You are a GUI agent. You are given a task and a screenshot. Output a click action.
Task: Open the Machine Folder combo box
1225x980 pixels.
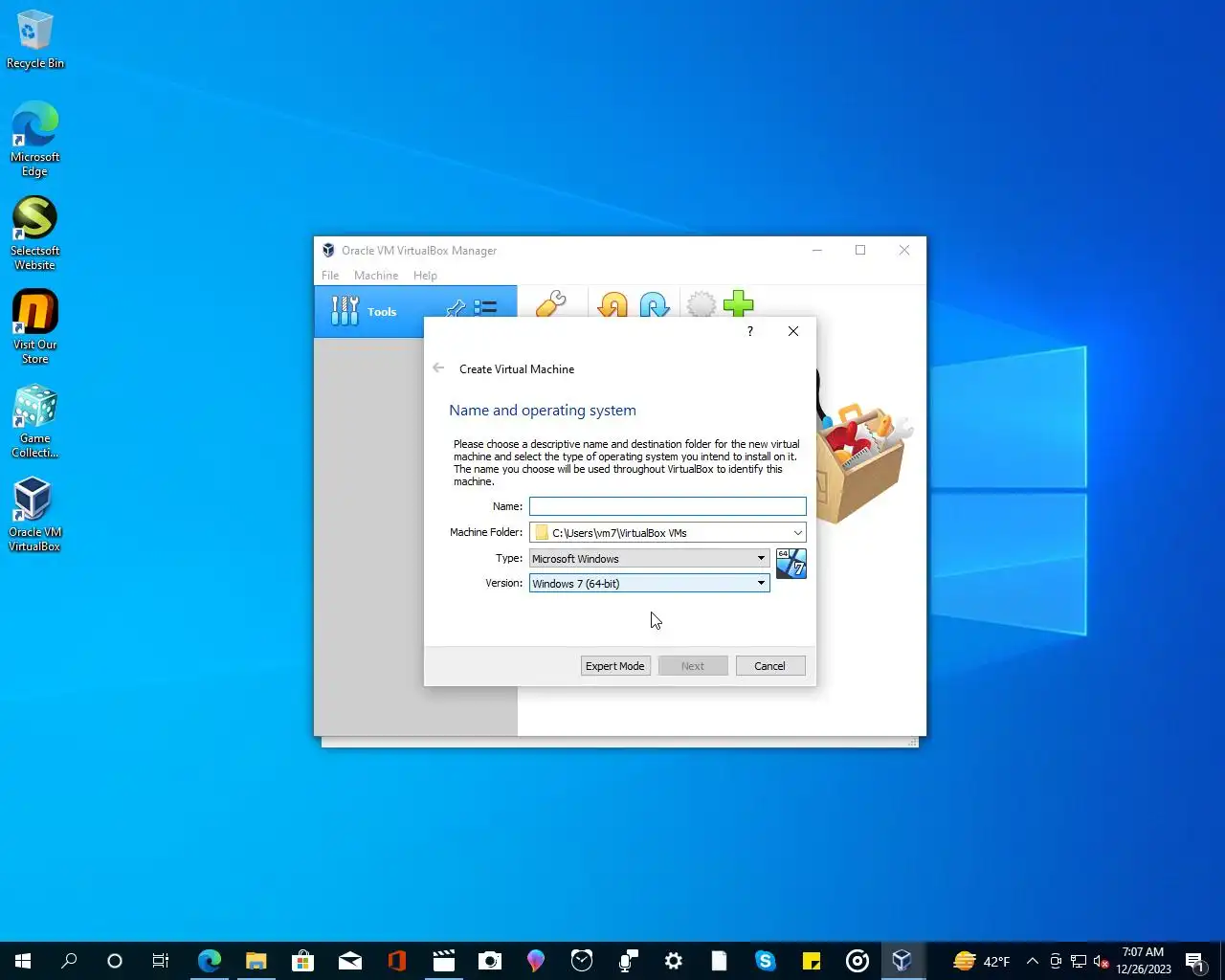click(667, 532)
